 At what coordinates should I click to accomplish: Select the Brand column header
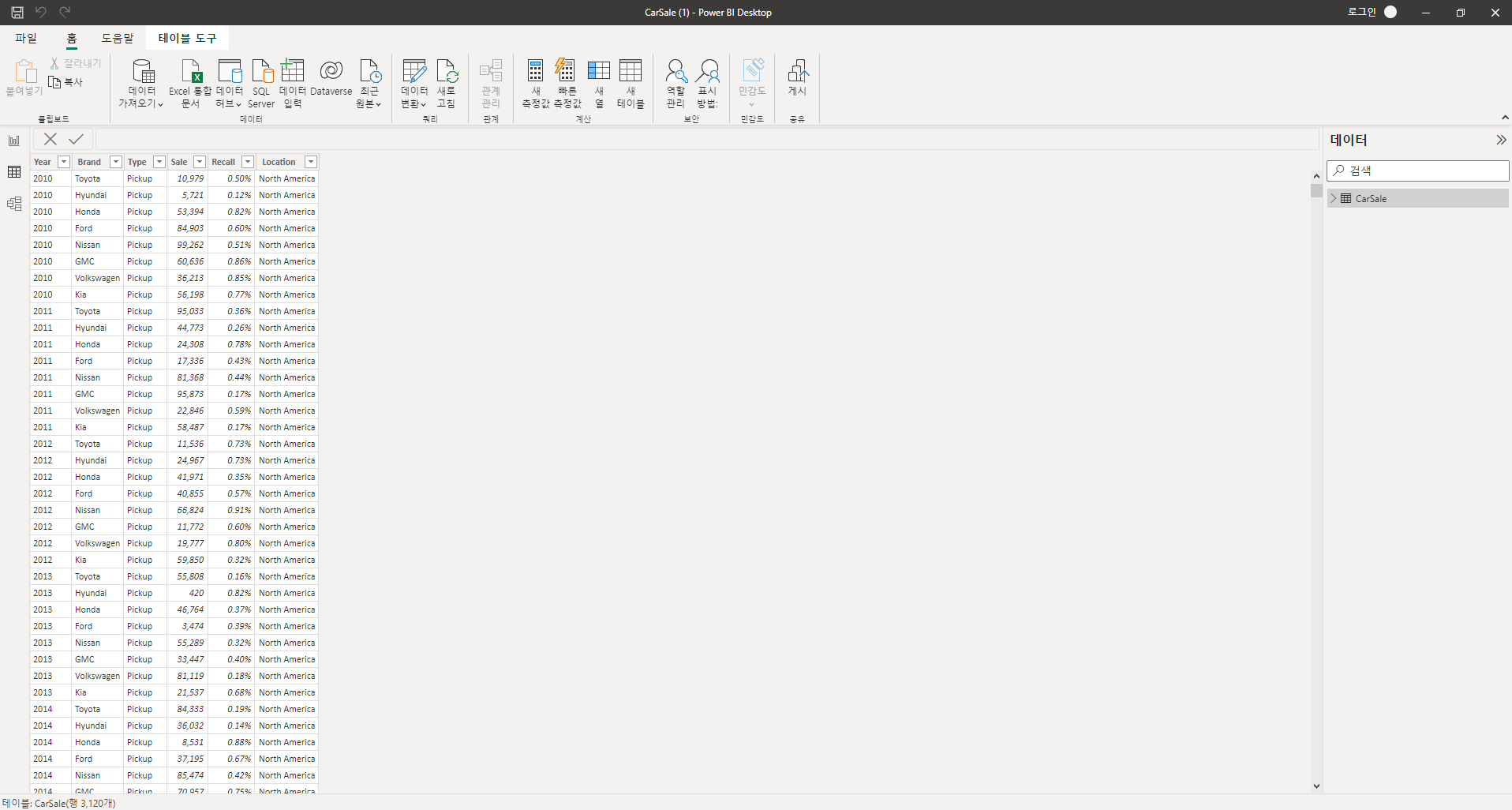(89, 162)
